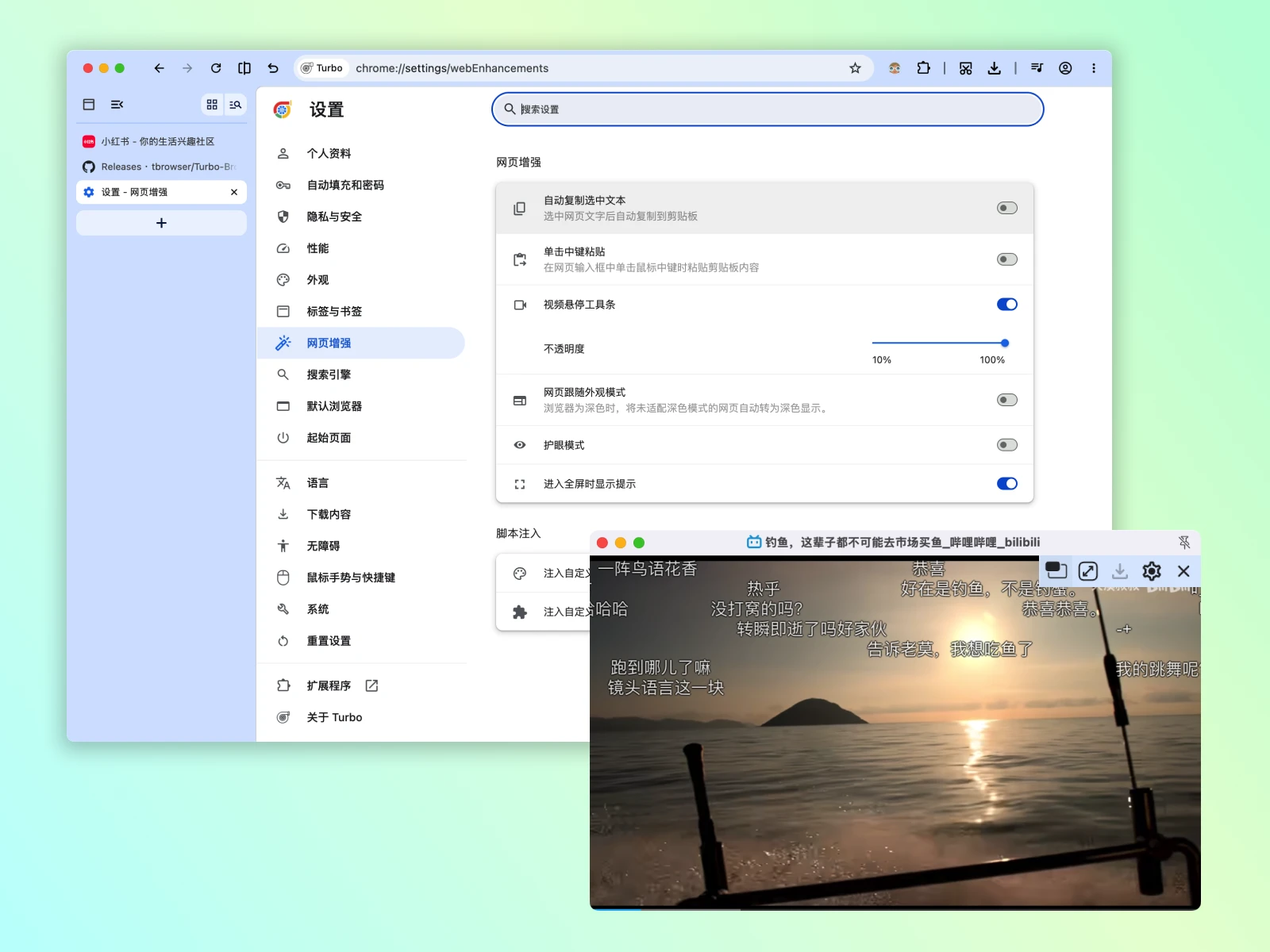Toggle the split view icon in toolbar

point(244,68)
